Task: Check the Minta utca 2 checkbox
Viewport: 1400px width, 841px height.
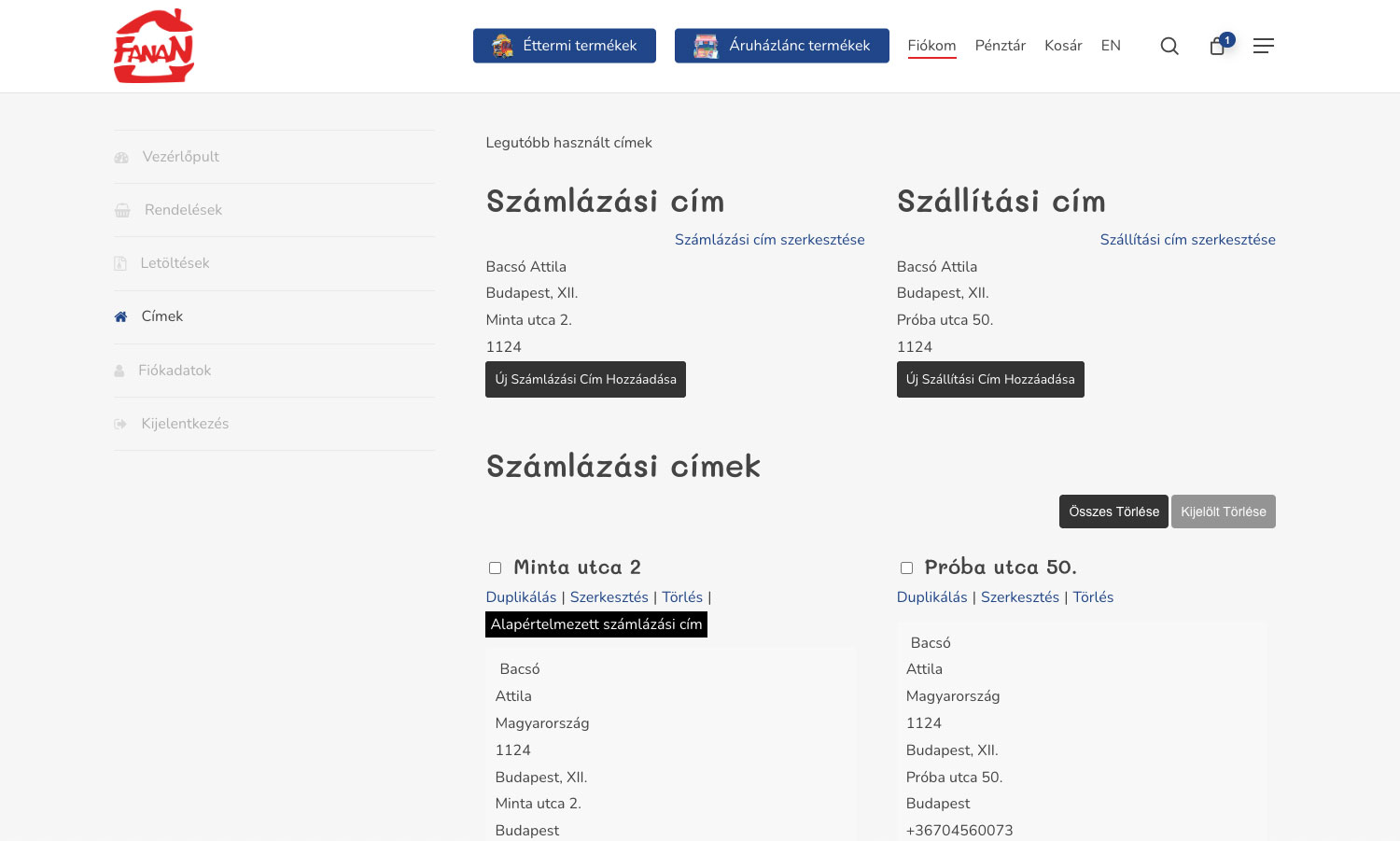Action: coord(496,568)
